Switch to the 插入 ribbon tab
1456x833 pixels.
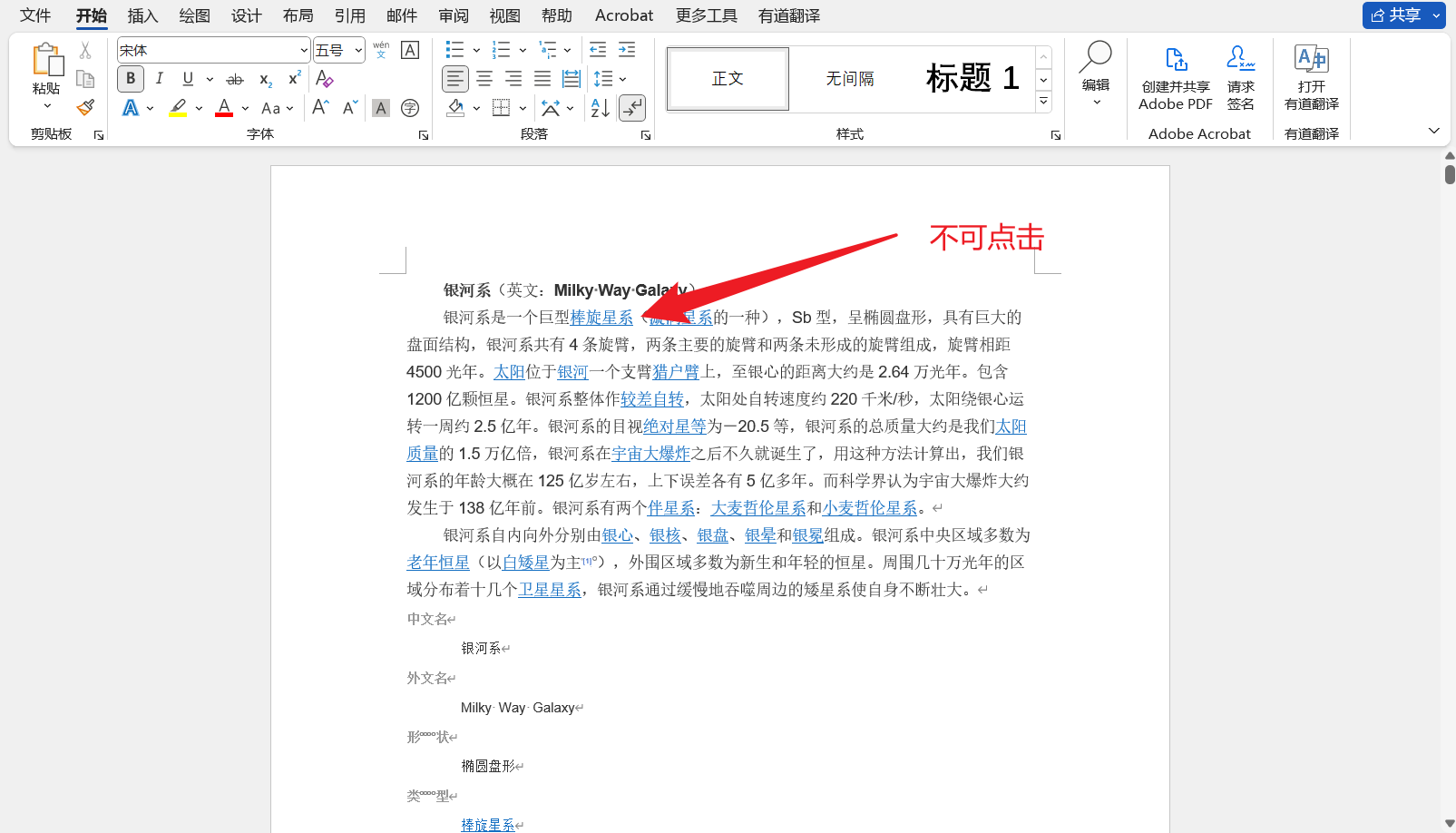pyautogui.click(x=142, y=15)
